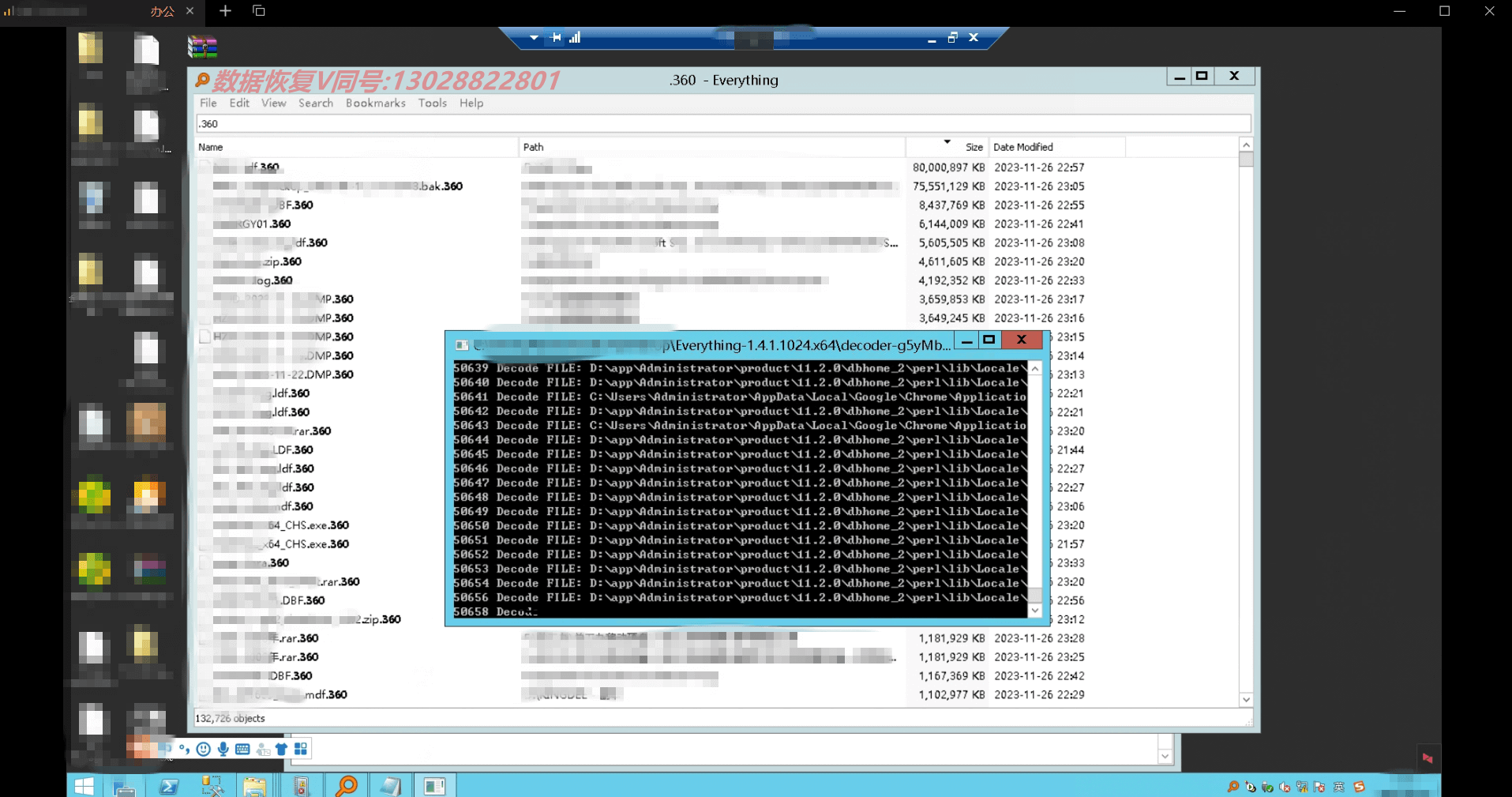Image resolution: width=1512 pixels, height=797 pixels.
Task: Activate IME voice input microphone
Action: pos(223,749)
